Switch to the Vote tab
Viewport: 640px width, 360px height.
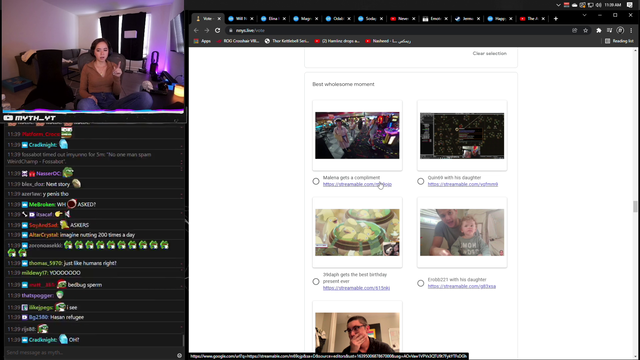point(208,19)
